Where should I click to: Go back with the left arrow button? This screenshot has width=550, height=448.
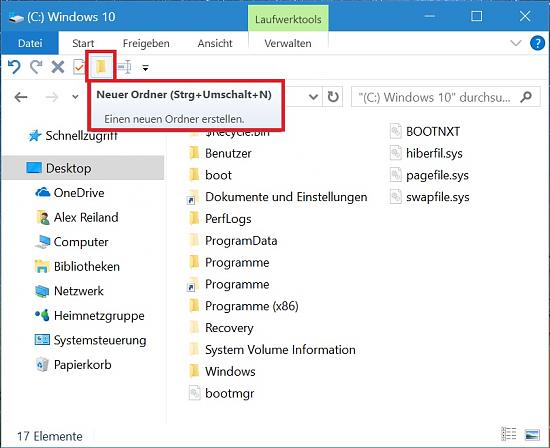tap(21, 97)
